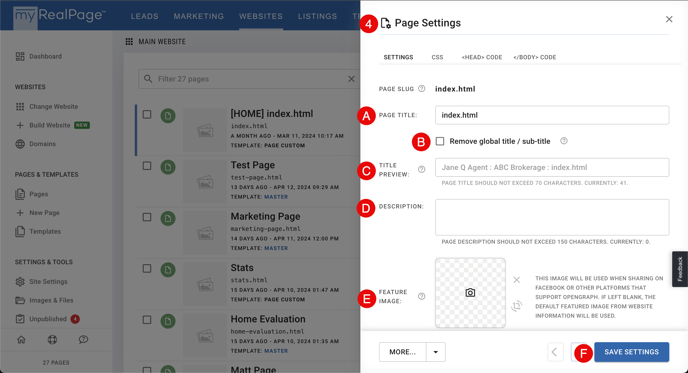The height and width of the screenshot is (373, 688).
Task: Click the Test Page thumbnail
Action: point(205,181)
